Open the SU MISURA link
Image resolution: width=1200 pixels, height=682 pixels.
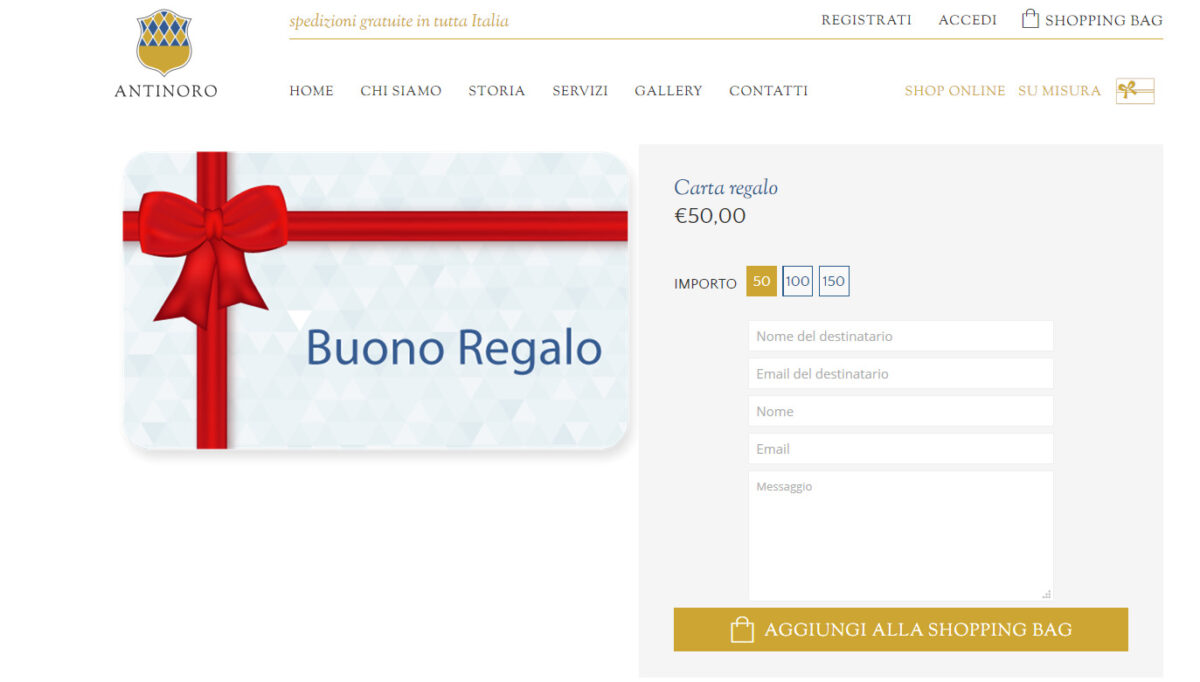coord(1059,91)
